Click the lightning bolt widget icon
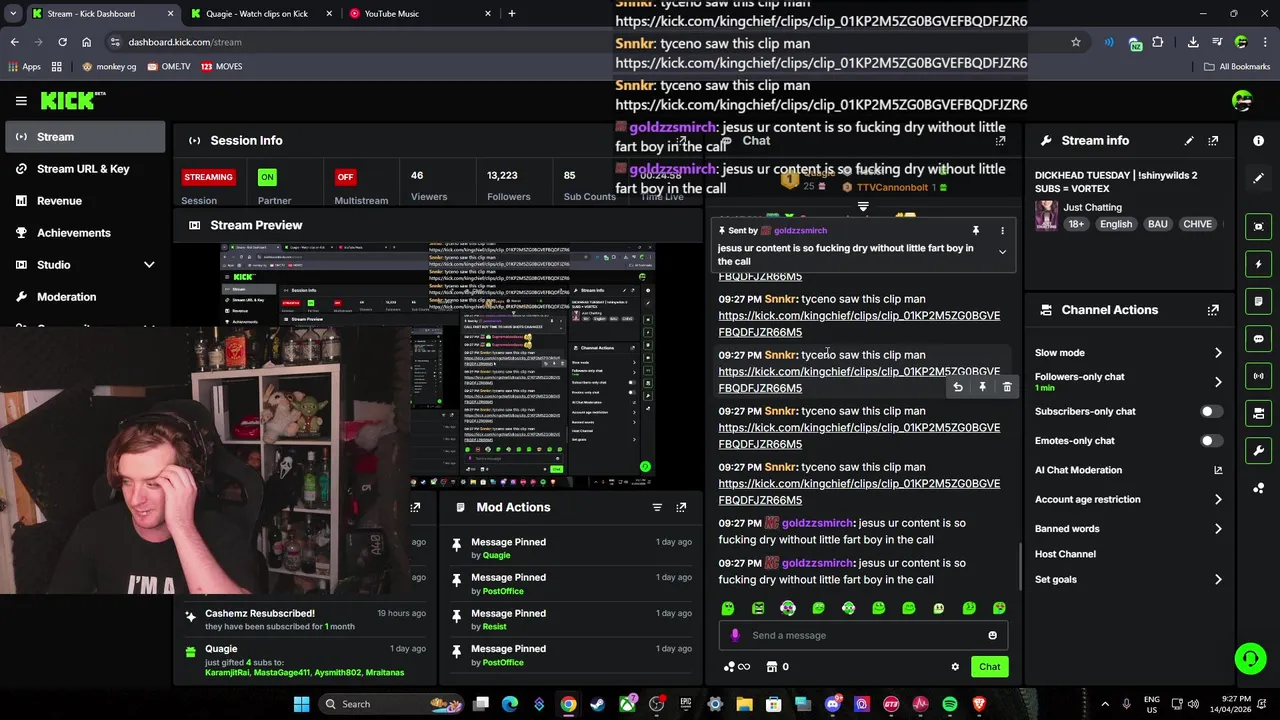Screen dimensions: 1280x720 coord(1258,264)
